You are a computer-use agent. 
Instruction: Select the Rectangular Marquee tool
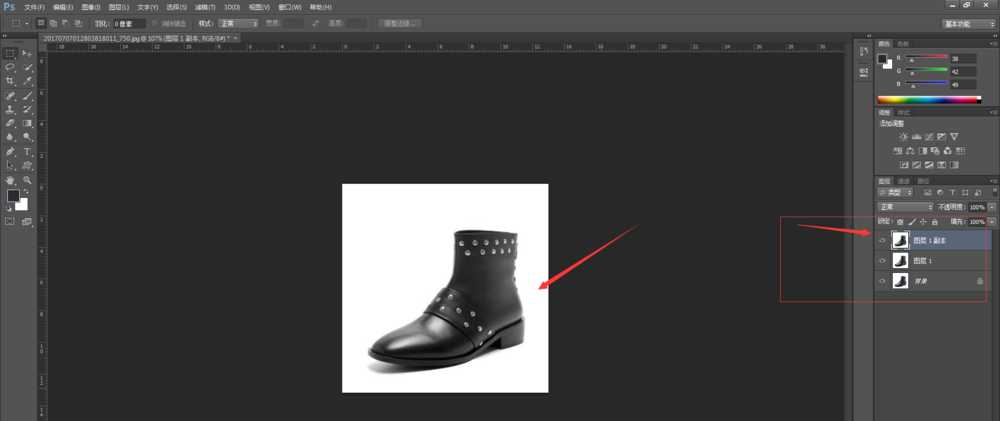click(10, 53)
